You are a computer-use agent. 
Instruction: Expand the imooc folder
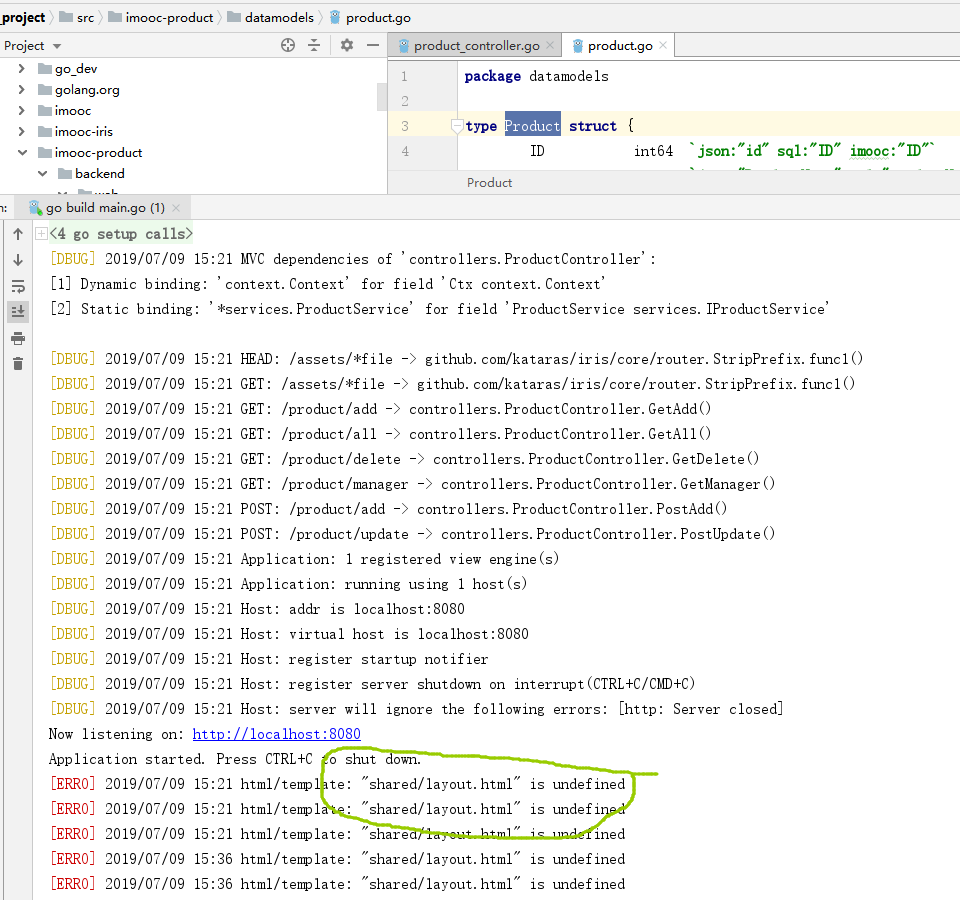pyautogui.click(x=21, y=110)
